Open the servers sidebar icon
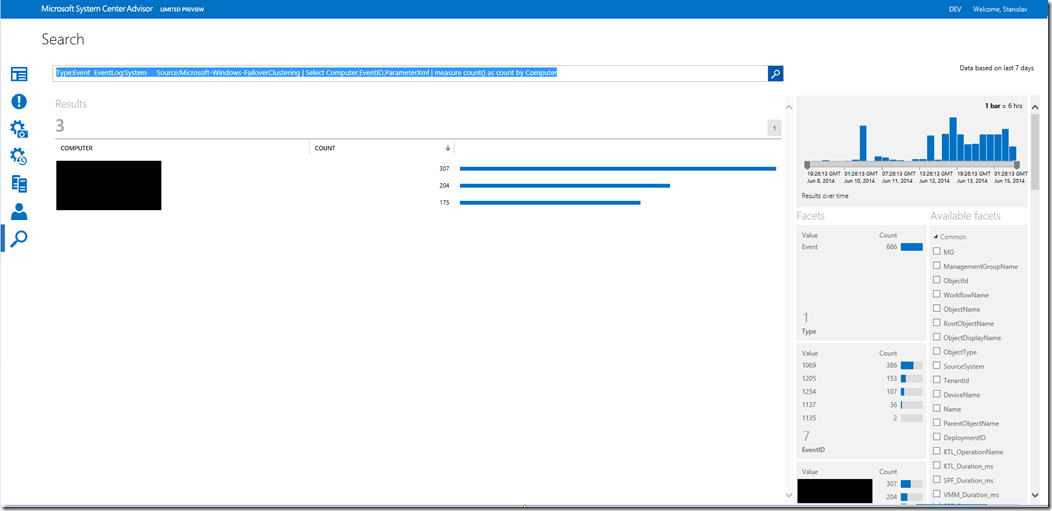Screen dimensions: 1052x511 (x=19, y=184)
